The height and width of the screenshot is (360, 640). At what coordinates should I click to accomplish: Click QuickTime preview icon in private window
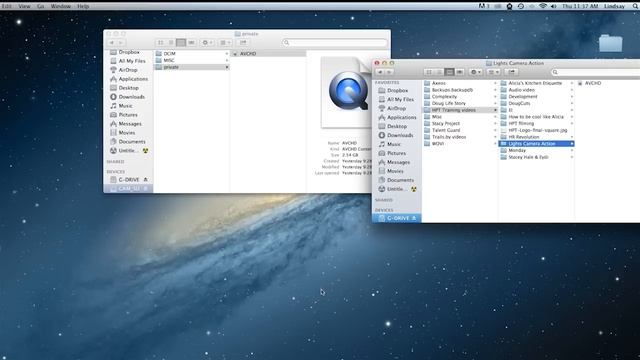point(348,91)
